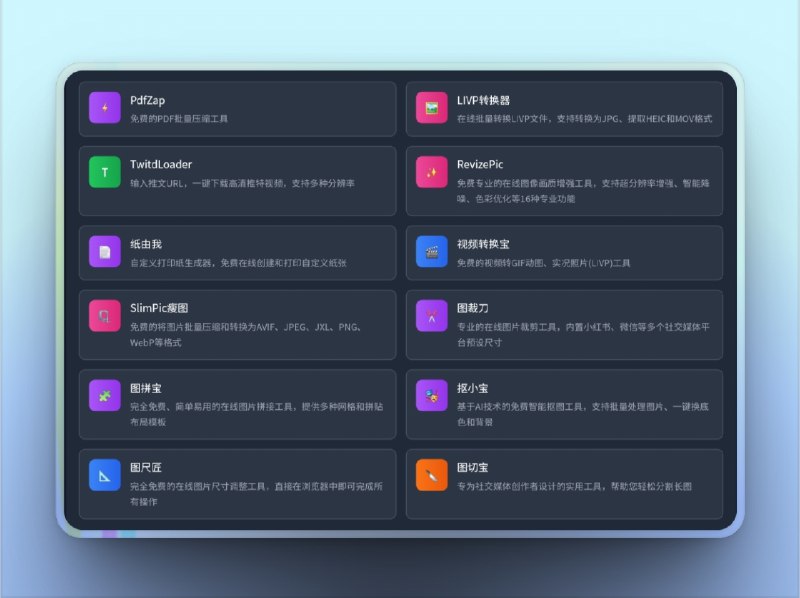This screenshot has height=598, width=800.
Task: Select the 视频转换宝 clapperboard icon
Action: click(x=432, y=251)
